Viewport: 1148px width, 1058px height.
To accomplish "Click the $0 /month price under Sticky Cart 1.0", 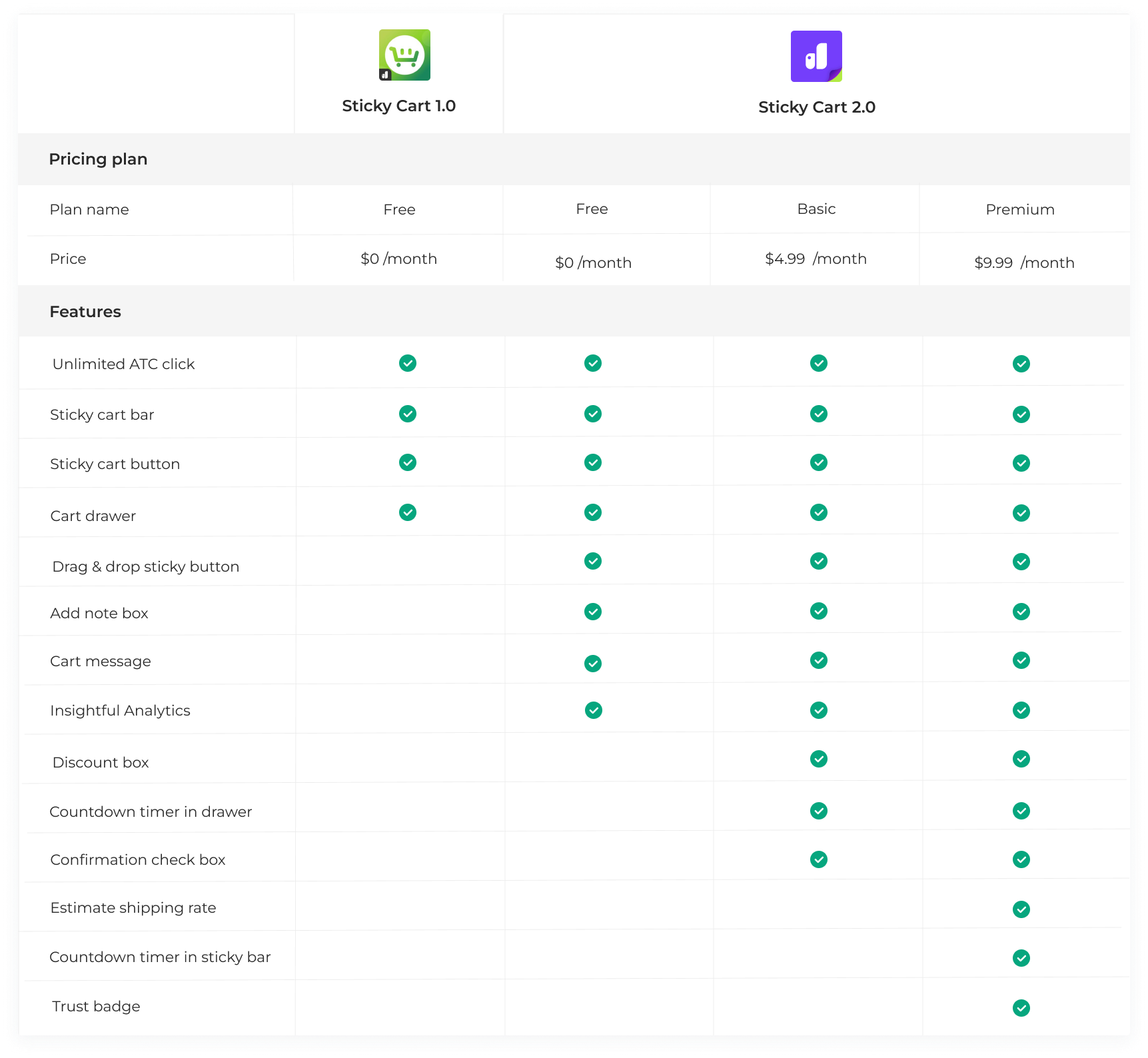I will click(398, 259).
